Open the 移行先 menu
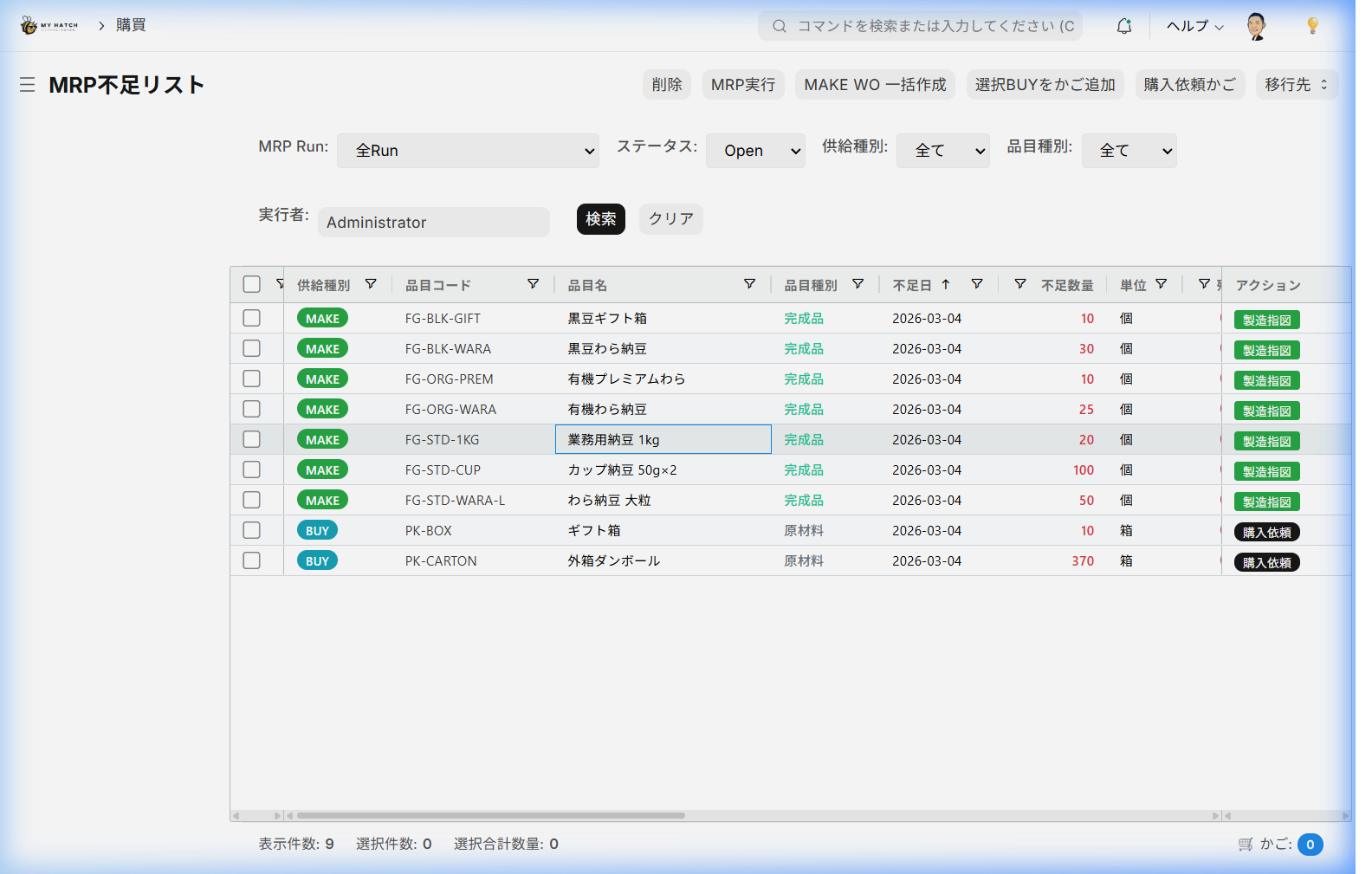Screen dimensions: 1372x874 click(1296, 85)
